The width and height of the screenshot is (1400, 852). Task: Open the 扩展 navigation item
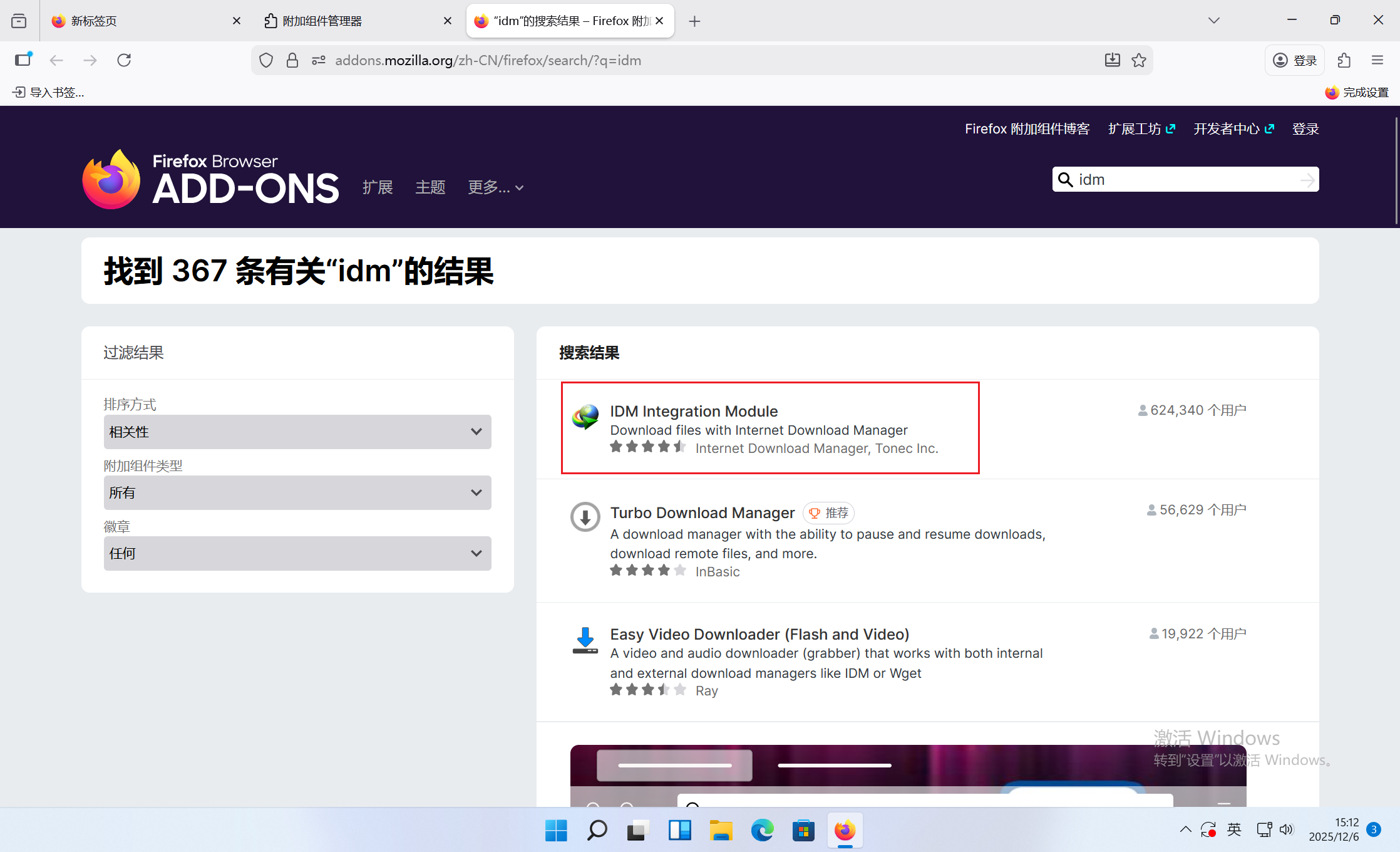[378, 187]
